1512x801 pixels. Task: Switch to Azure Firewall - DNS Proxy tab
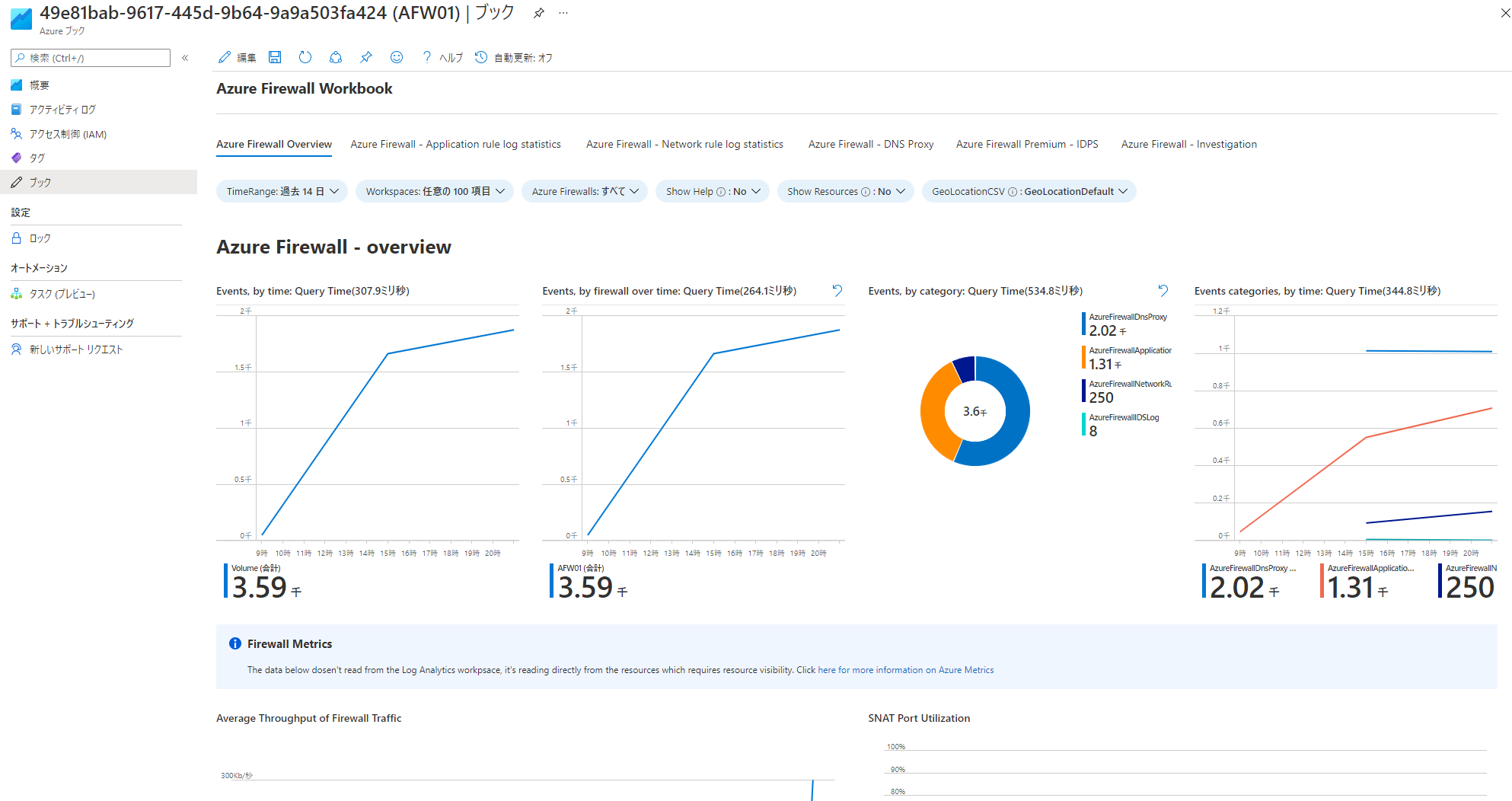(870, 144)
